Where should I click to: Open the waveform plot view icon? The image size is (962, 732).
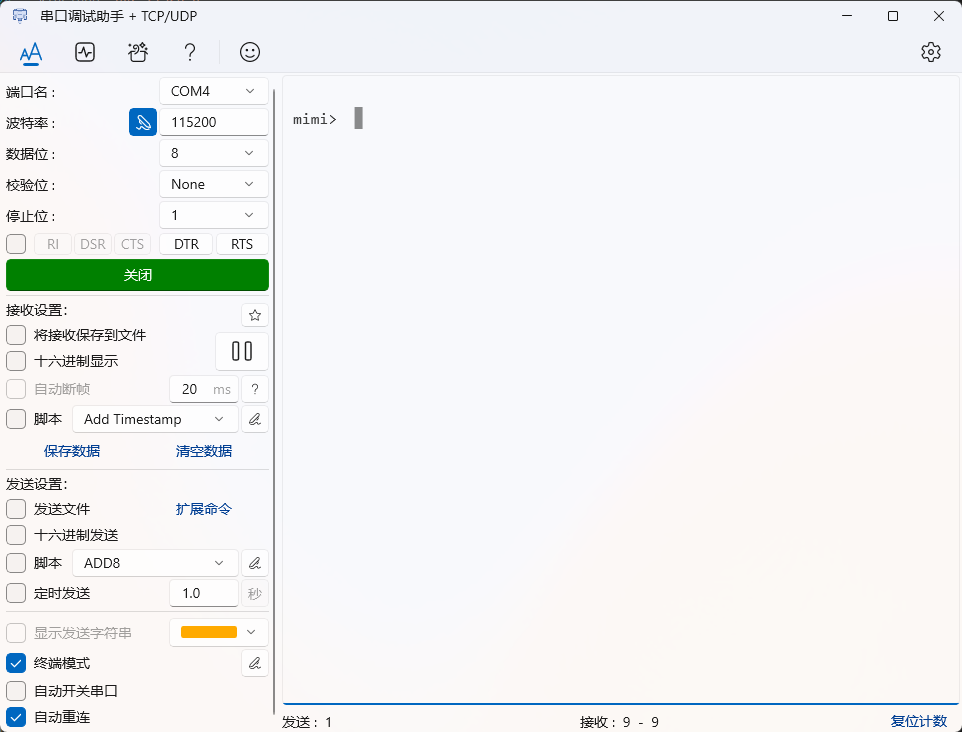tap(85, 52)
